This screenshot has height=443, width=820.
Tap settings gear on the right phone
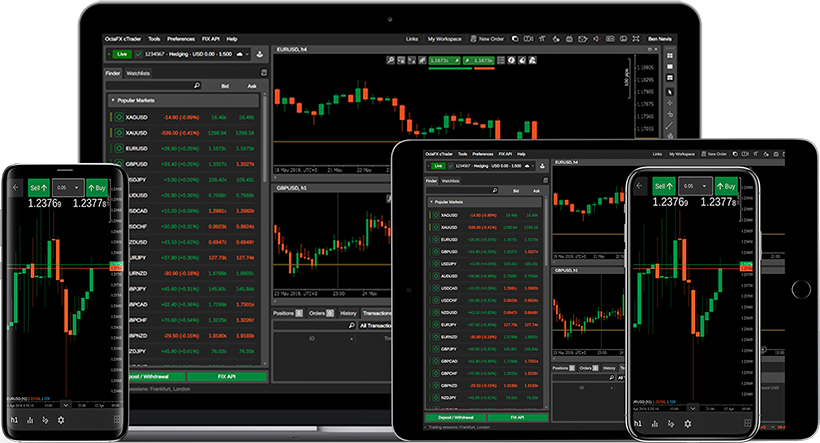coord(688,424)
